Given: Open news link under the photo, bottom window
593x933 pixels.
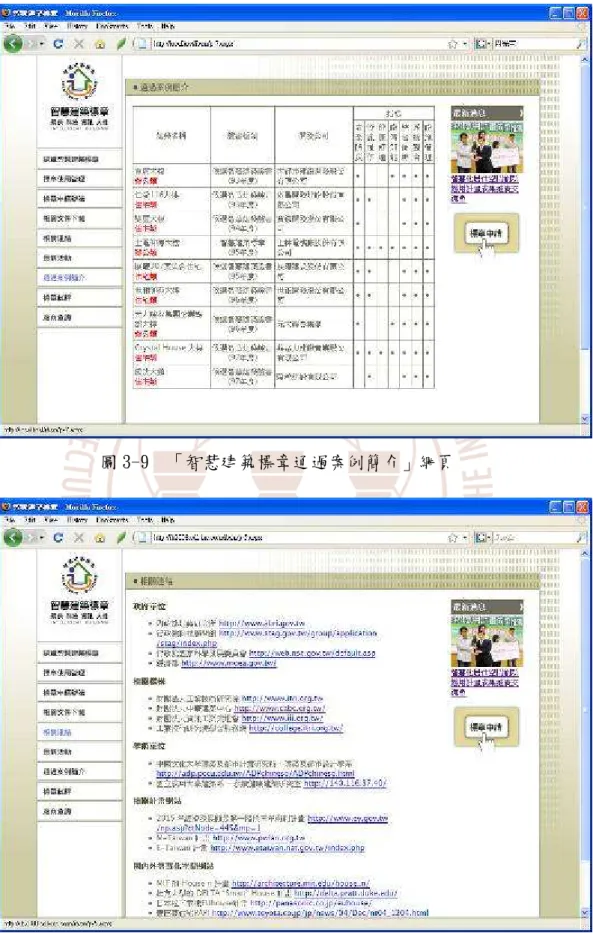Looking at the screenshot, I should click(x=485, y=682).
